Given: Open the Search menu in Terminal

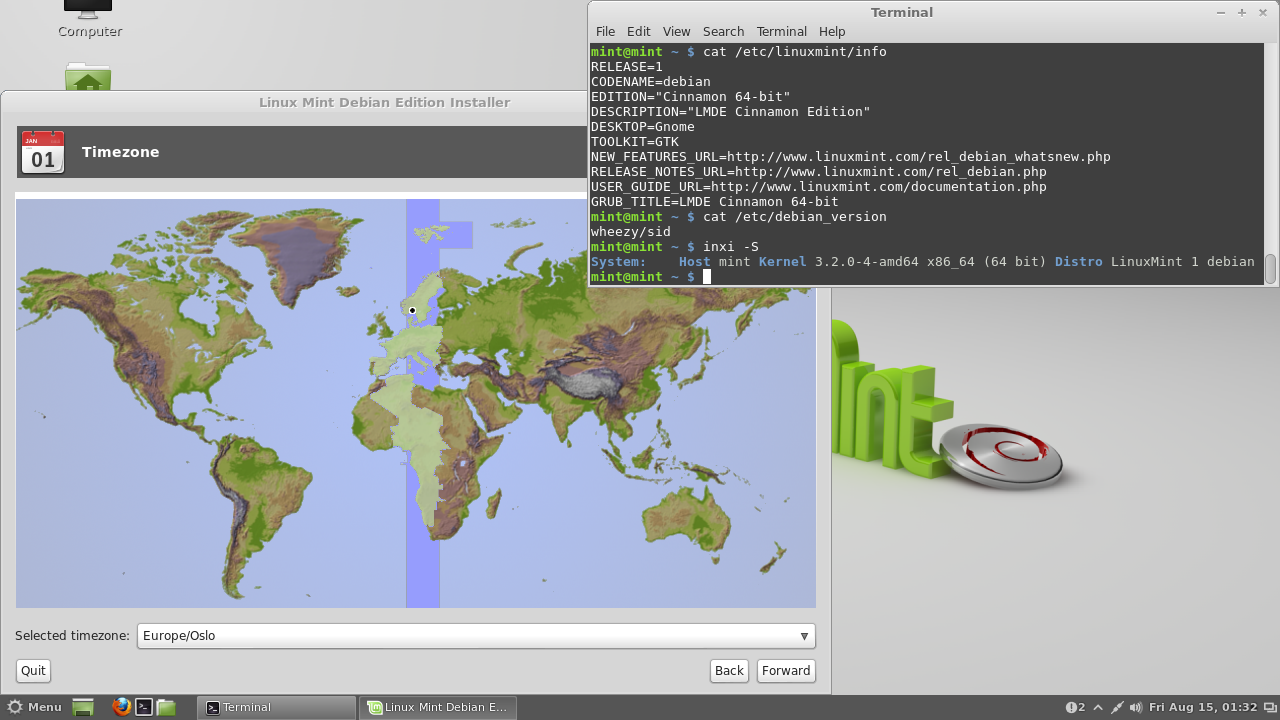Looking at the screenshot, I should pyautogui.click(x=723, y=31).
